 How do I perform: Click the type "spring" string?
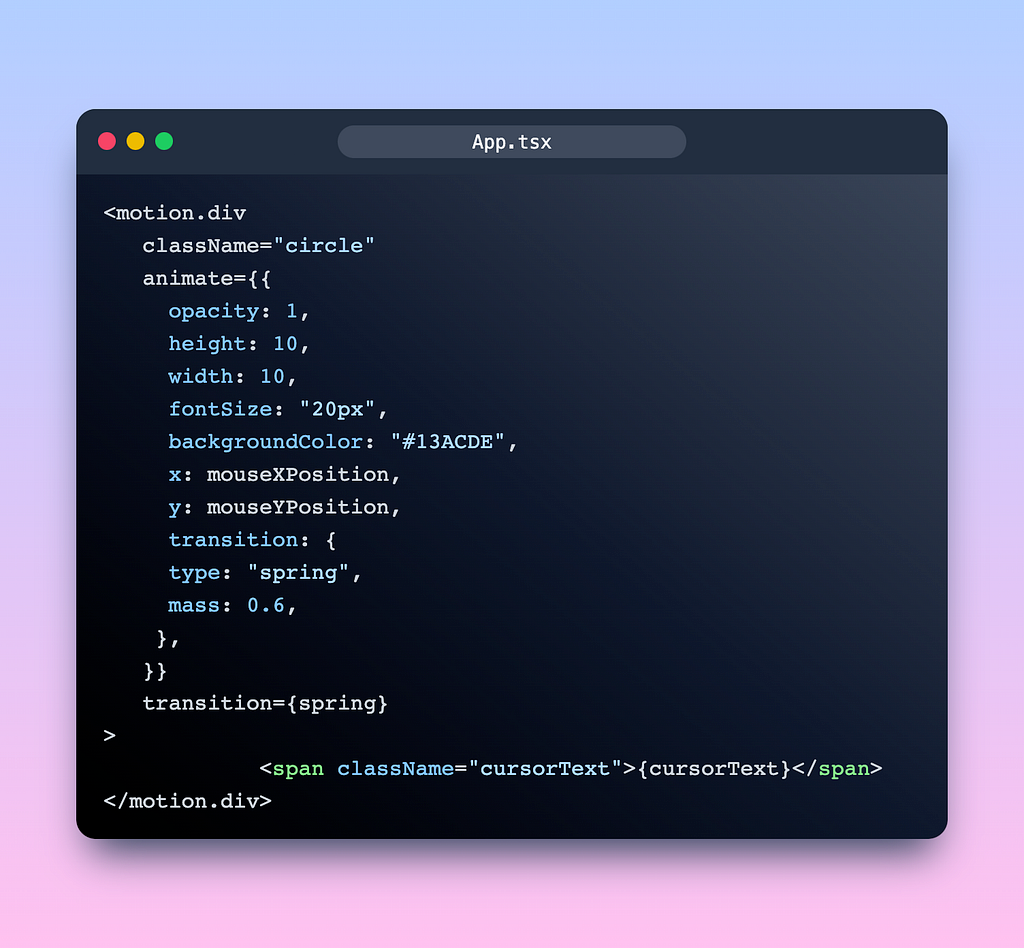coord(298,573)
